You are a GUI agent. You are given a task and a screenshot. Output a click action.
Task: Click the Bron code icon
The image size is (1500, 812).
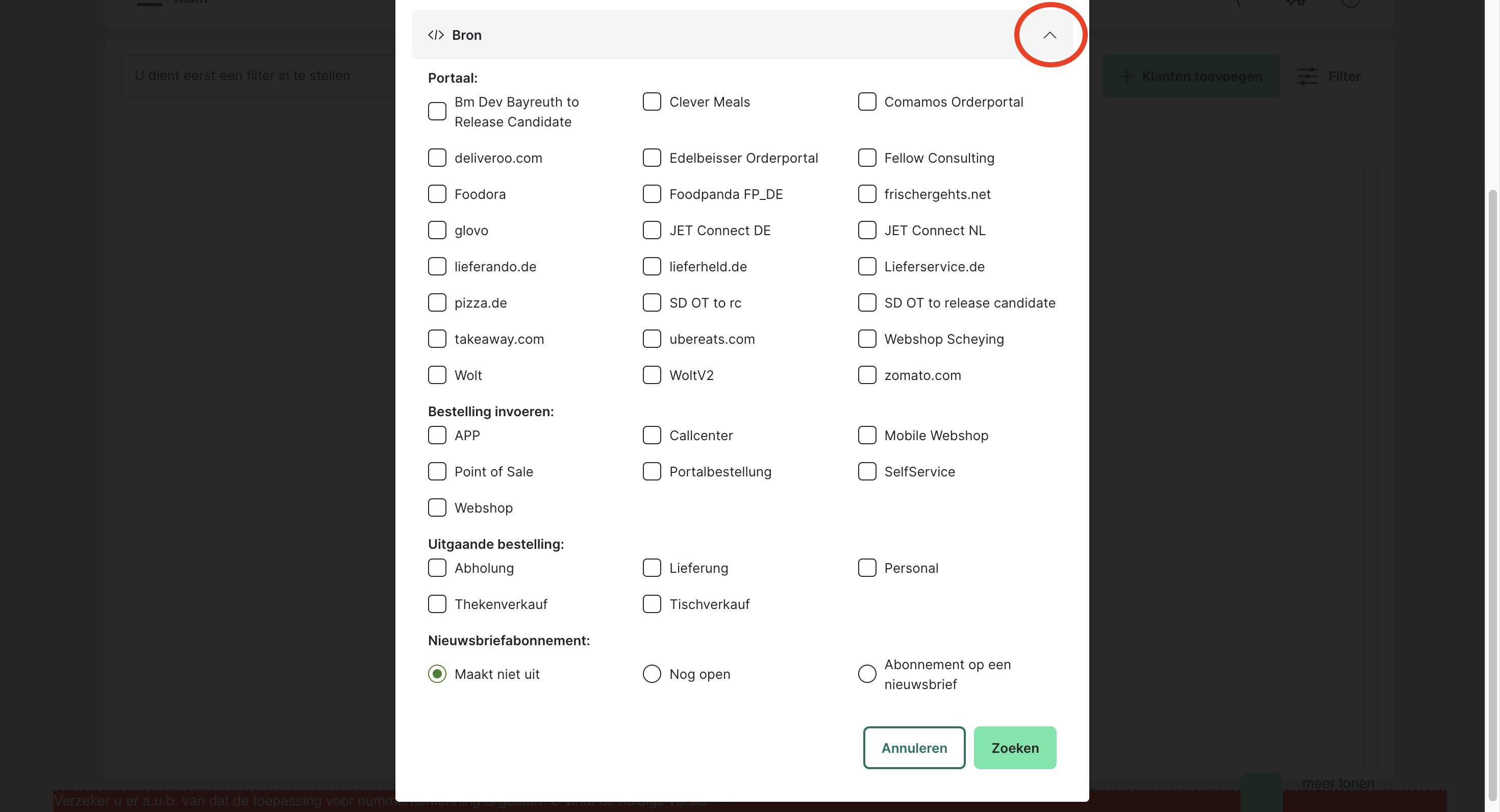point(436,35)
